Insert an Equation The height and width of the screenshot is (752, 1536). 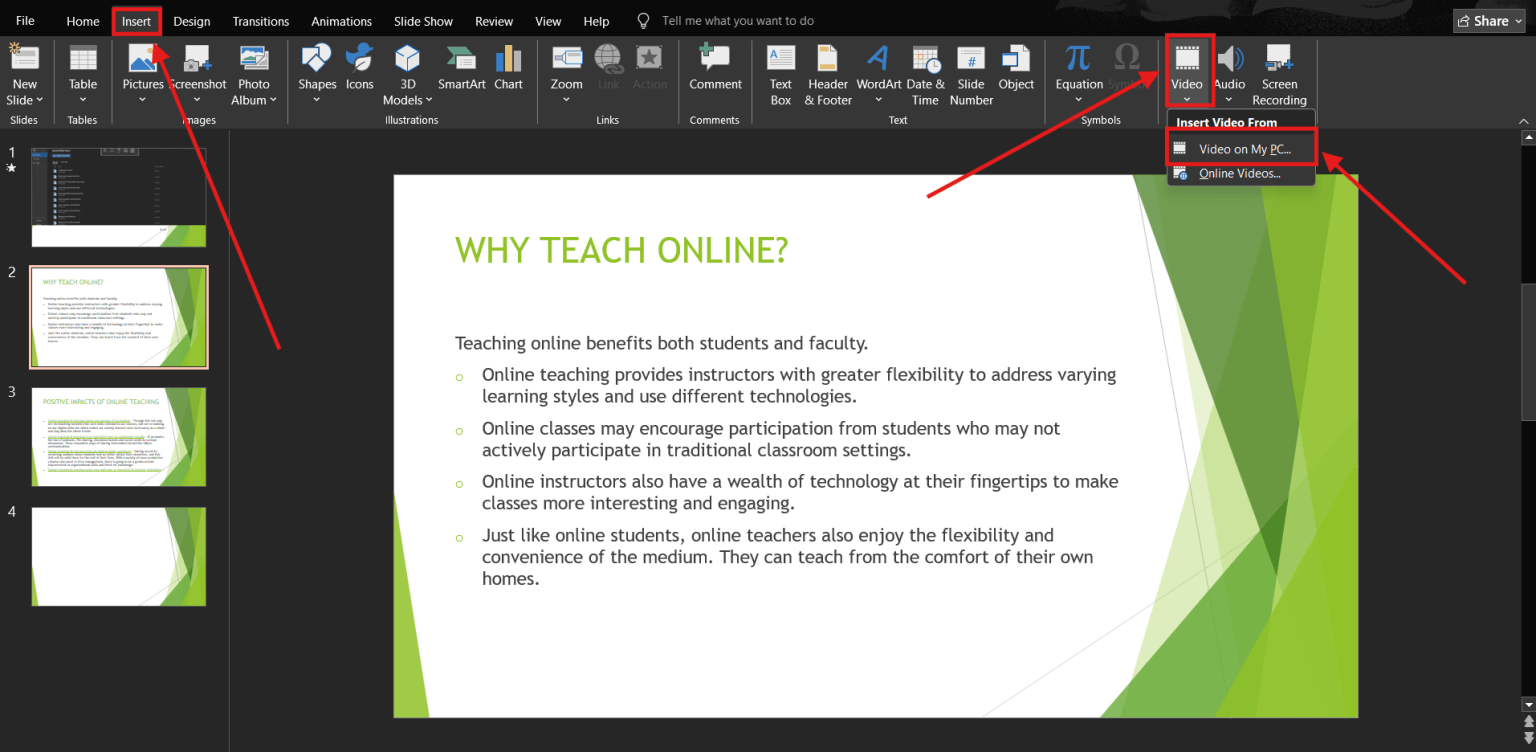[x=1078, y=70]
